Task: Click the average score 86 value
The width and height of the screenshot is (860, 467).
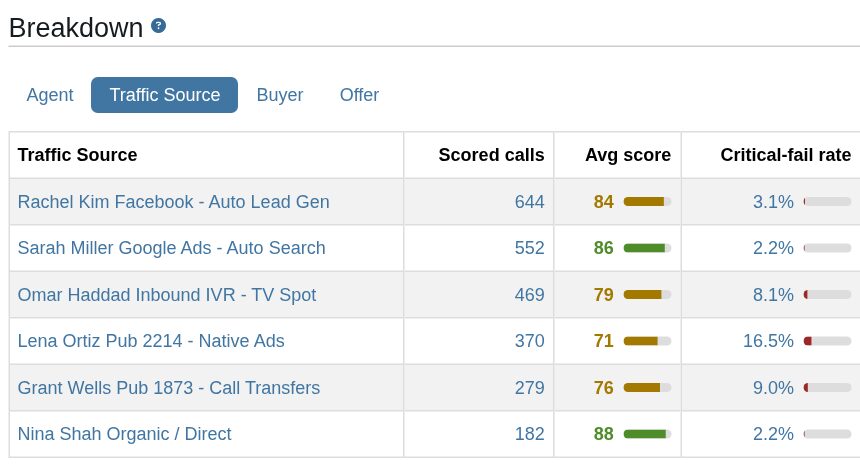Action: pyautogui.click(x=603, y=248)
